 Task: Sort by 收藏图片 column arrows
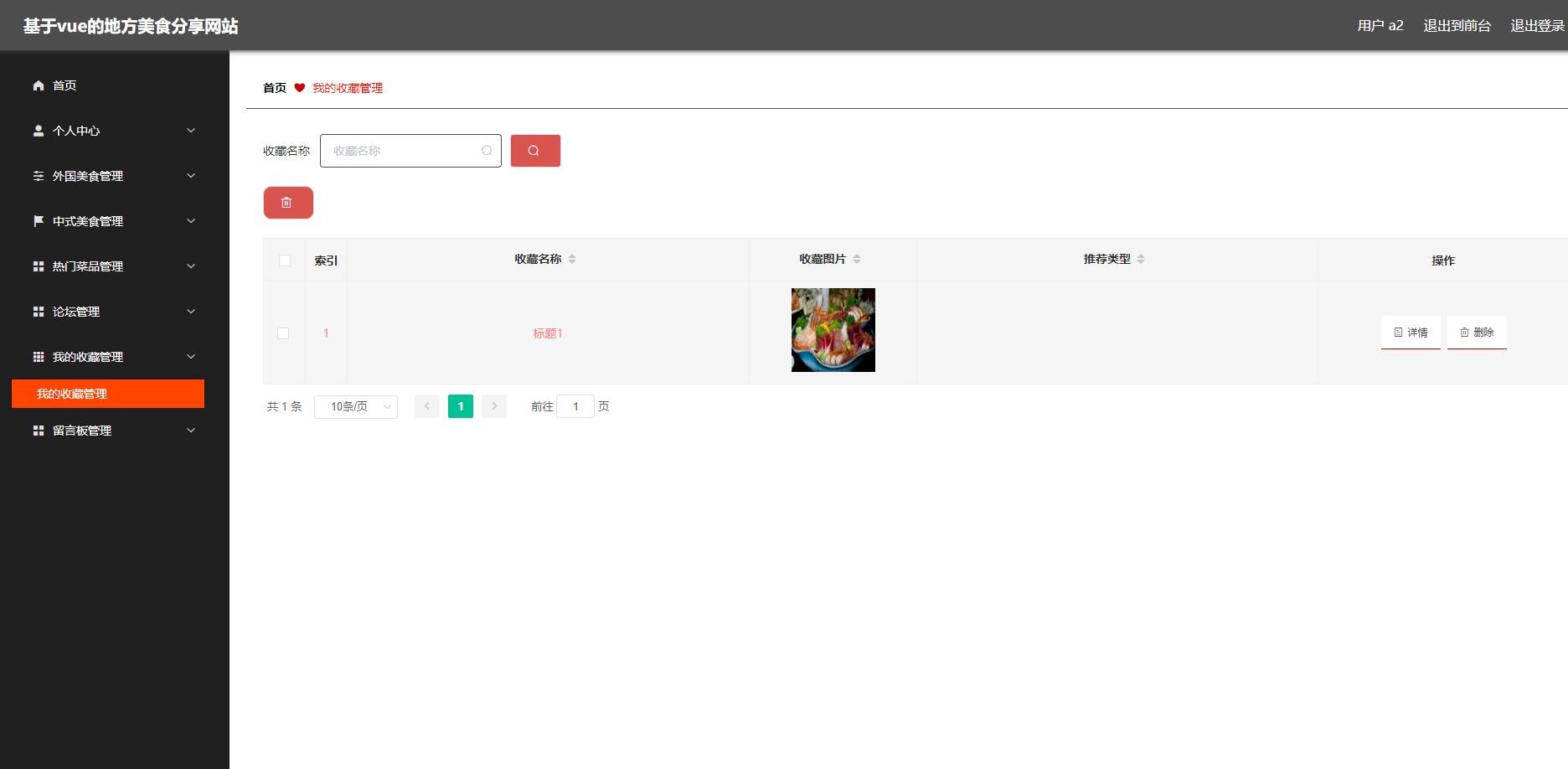[x=857, y=260]
